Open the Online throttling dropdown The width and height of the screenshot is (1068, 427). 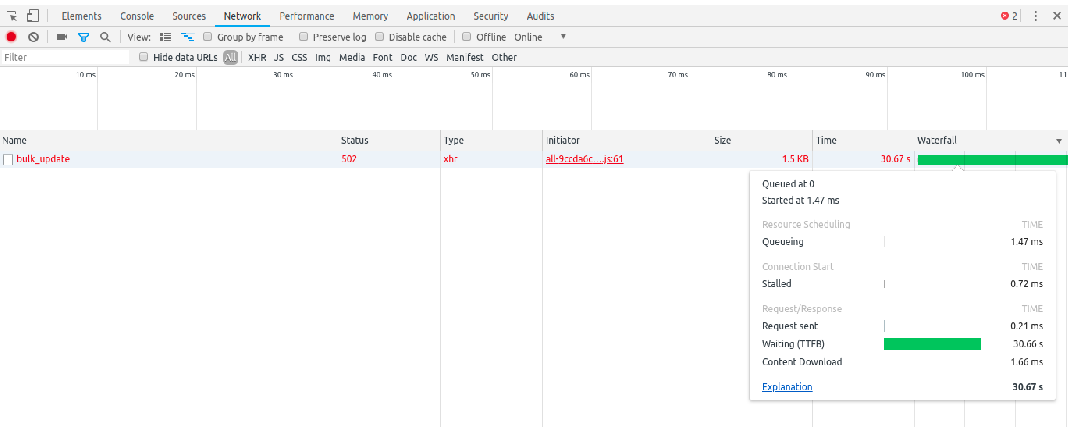tap(541, 37)
